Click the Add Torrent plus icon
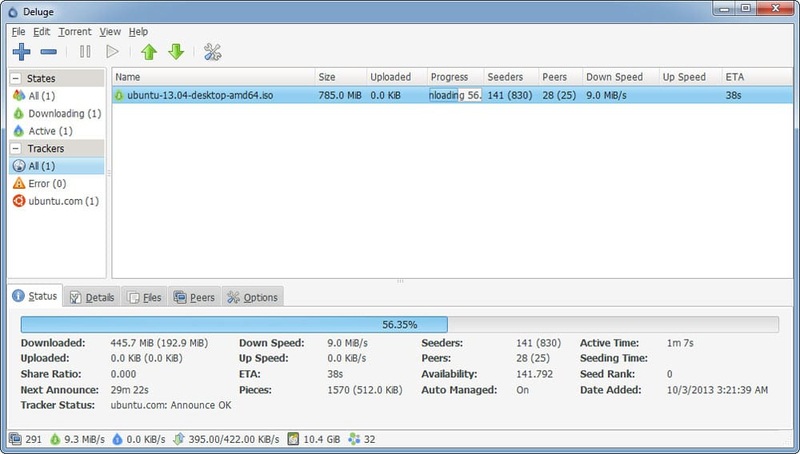 (21, 51)
